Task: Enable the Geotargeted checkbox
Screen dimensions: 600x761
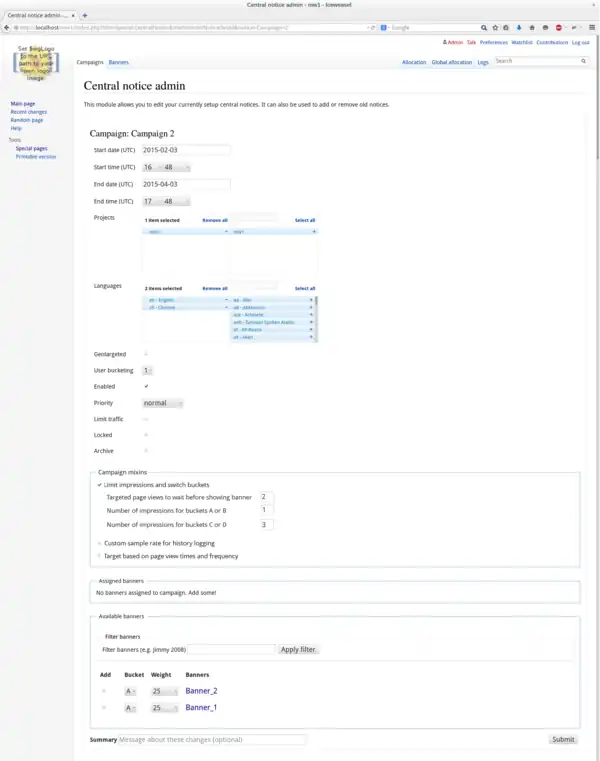Action: pyautogui.click(x=147, y=353)
